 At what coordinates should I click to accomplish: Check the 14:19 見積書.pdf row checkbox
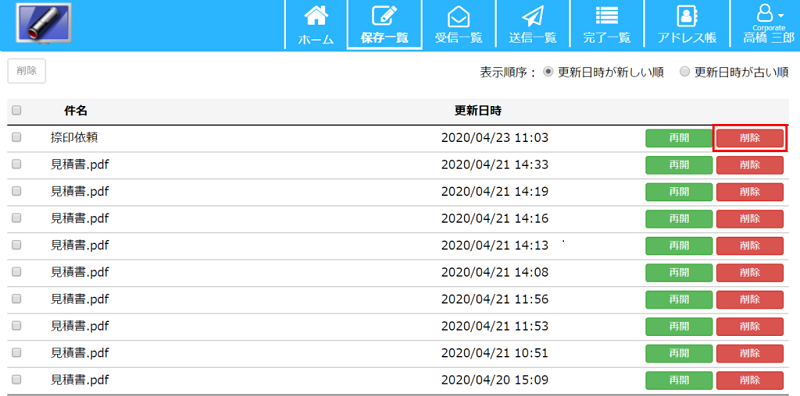click(x=16, y=191)
